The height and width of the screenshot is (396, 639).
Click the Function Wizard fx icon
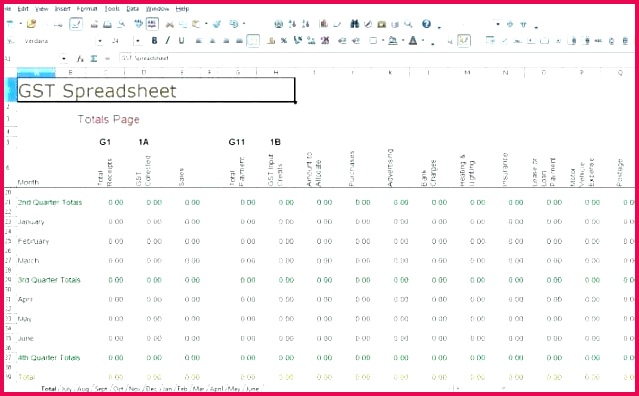pos(80,59)
